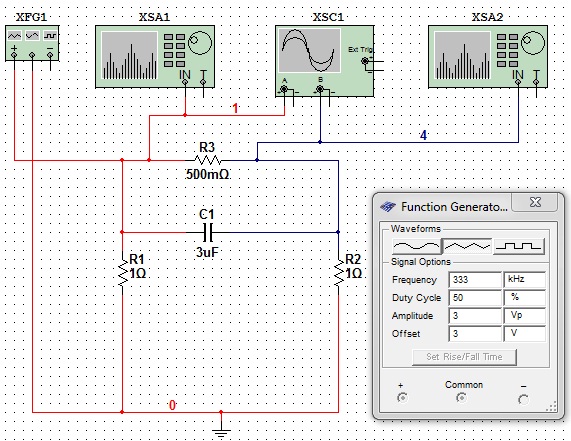
Task: Click the plus terminal of XFG1 instrument
Action: (x=14, y=55)
